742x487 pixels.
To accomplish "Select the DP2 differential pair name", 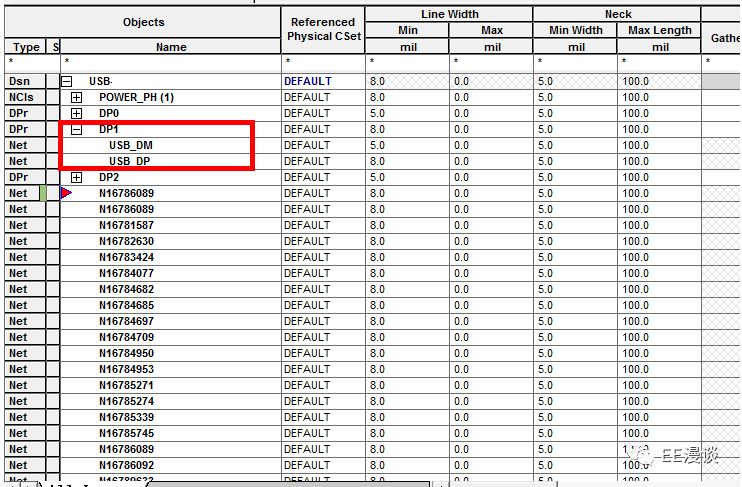I will click(109, 177).
